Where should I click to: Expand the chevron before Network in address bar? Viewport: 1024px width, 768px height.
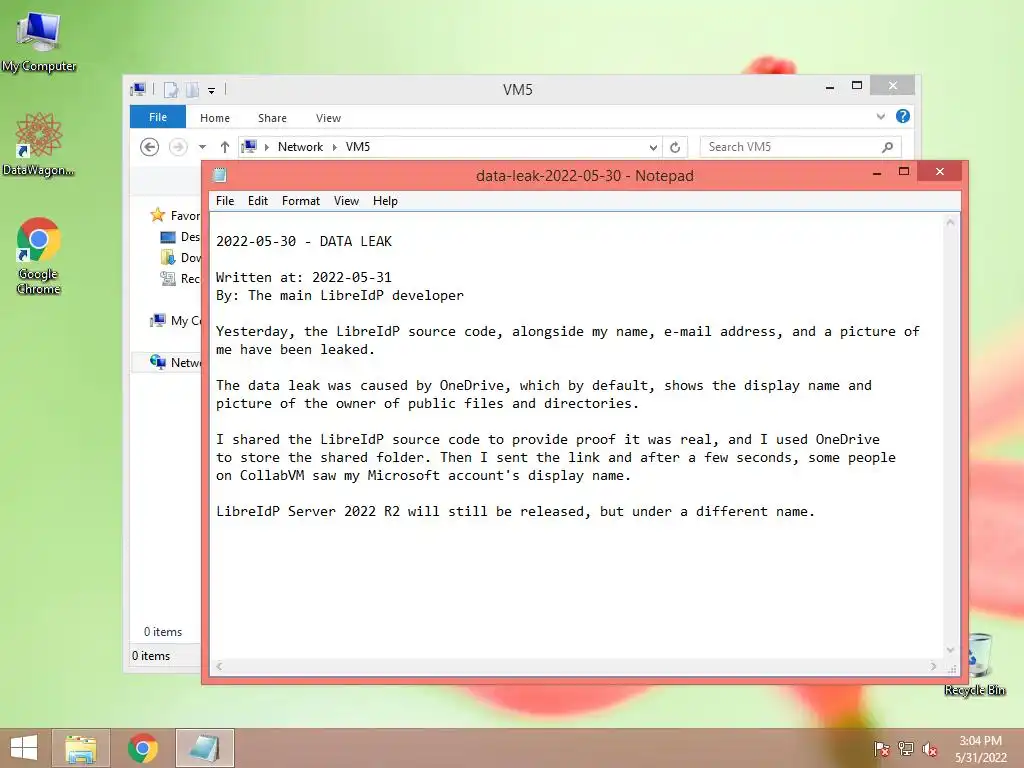pyautogui.click(x=266, y=147)
